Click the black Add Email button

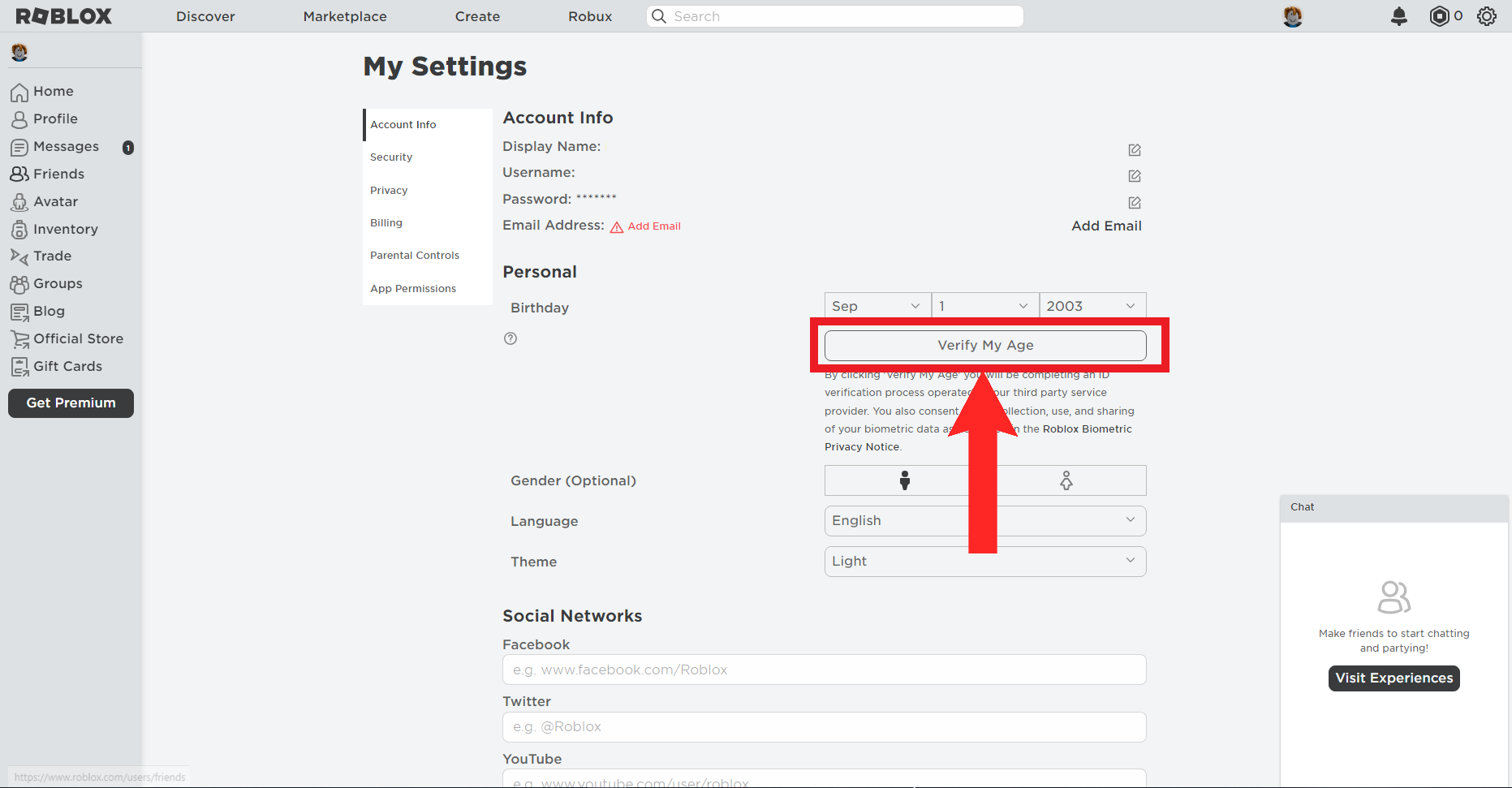pos(1106,226)
